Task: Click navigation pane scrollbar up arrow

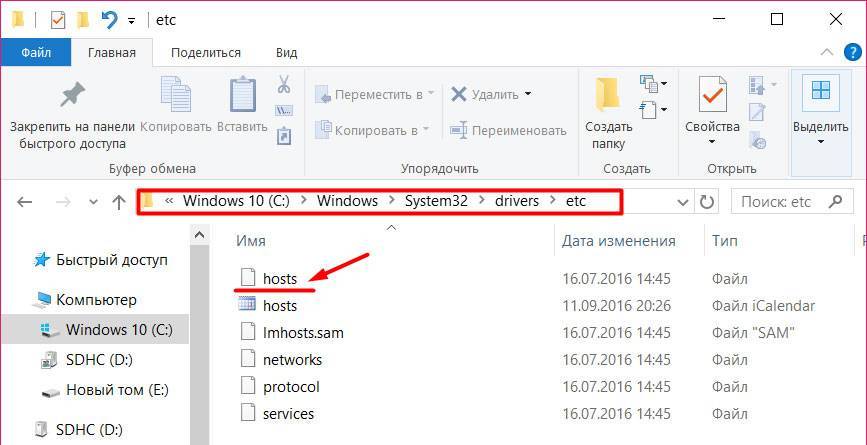Action: (x=199, y=235)
